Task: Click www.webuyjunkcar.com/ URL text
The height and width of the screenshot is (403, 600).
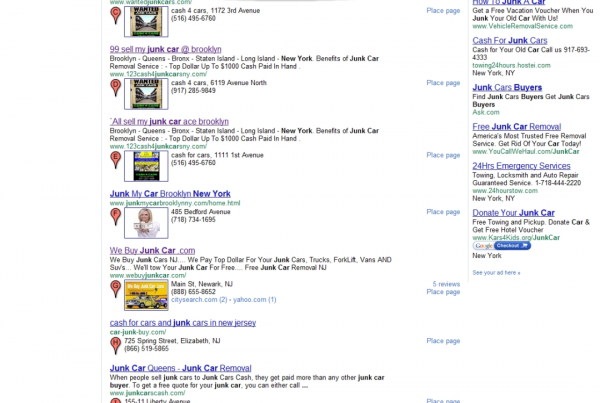Action: 148,276
